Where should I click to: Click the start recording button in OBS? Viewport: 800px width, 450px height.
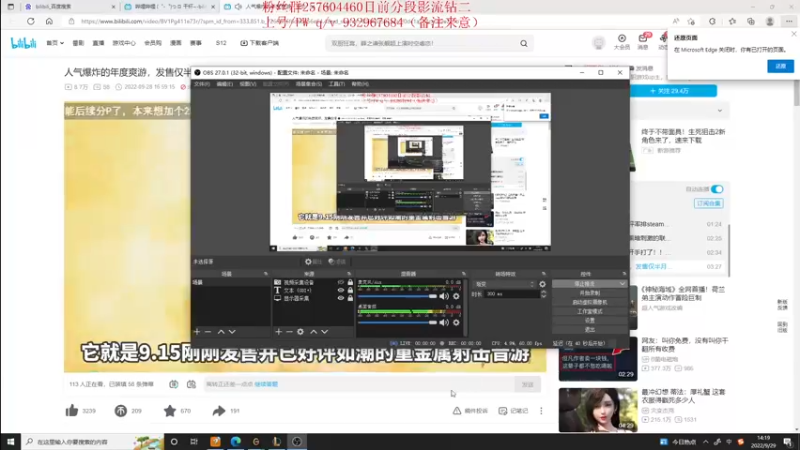pos(589,293)
